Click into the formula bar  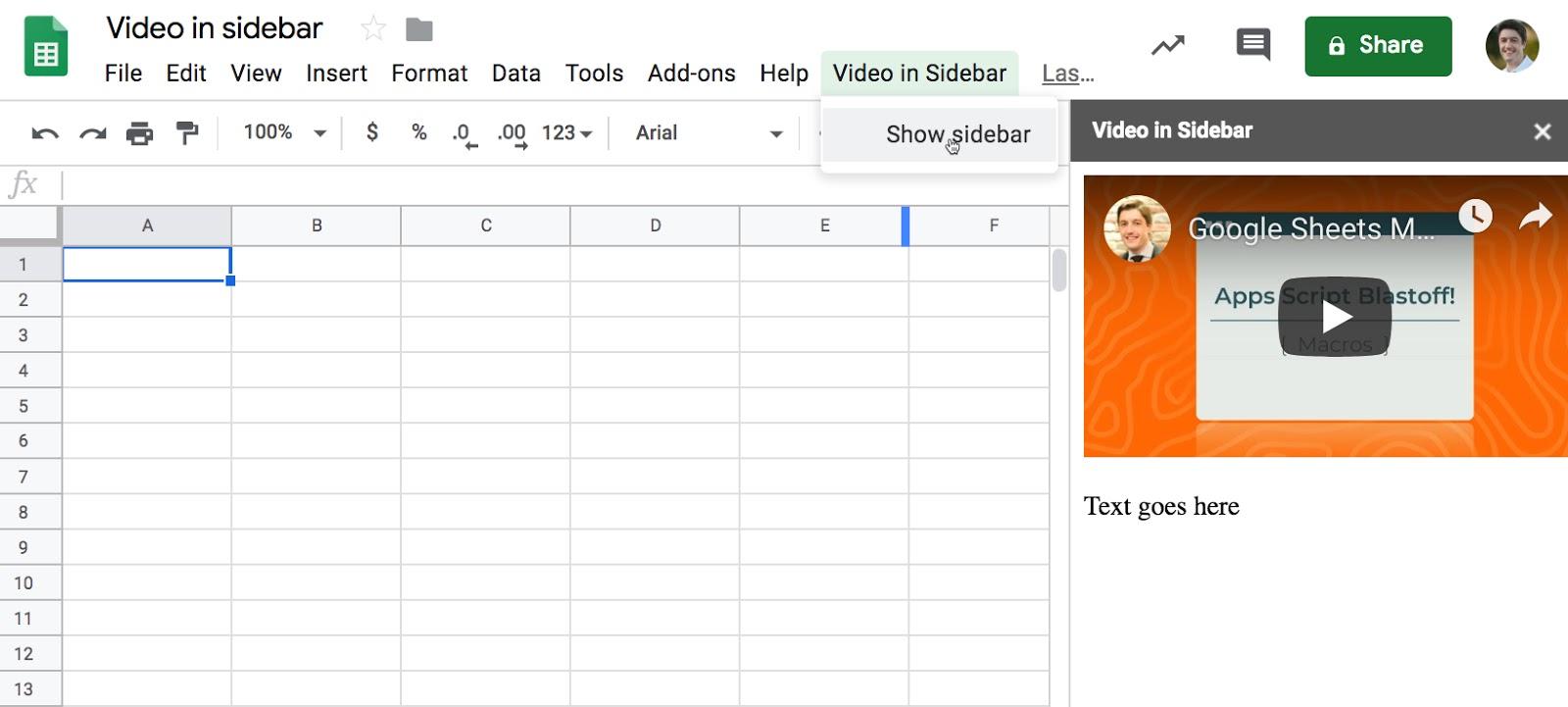click(x=563, y=184)
